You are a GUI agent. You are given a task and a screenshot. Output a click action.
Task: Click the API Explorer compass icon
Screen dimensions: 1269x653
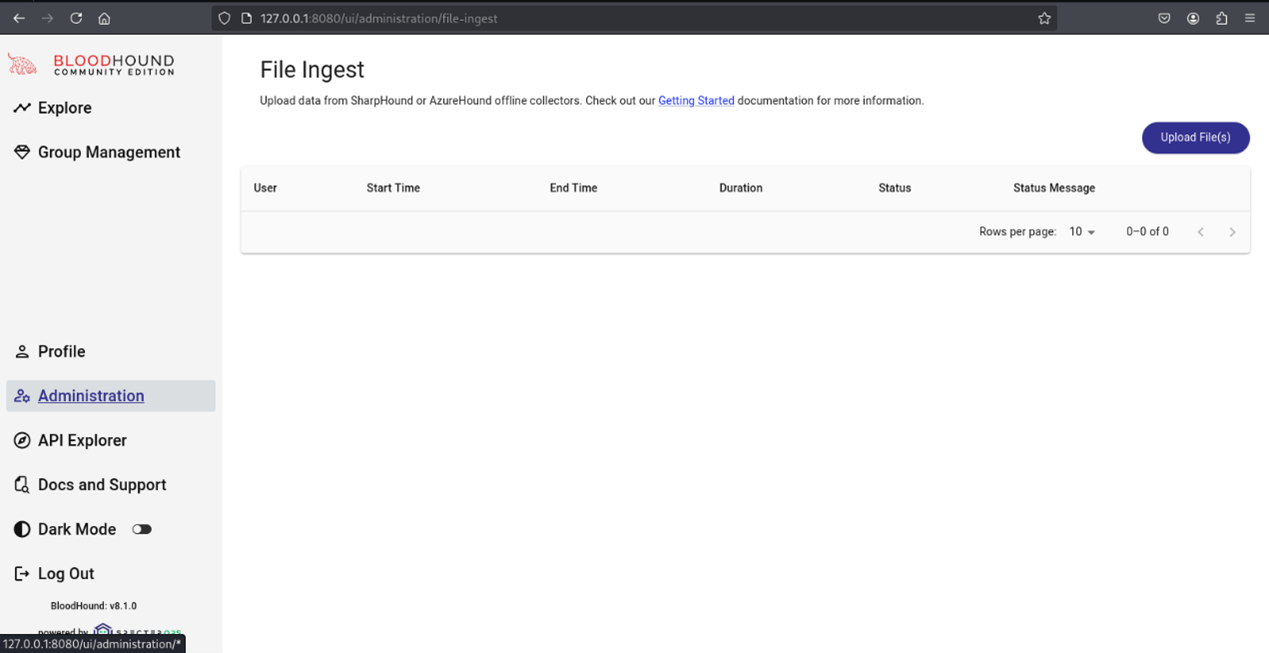click(x=22, y=441)
